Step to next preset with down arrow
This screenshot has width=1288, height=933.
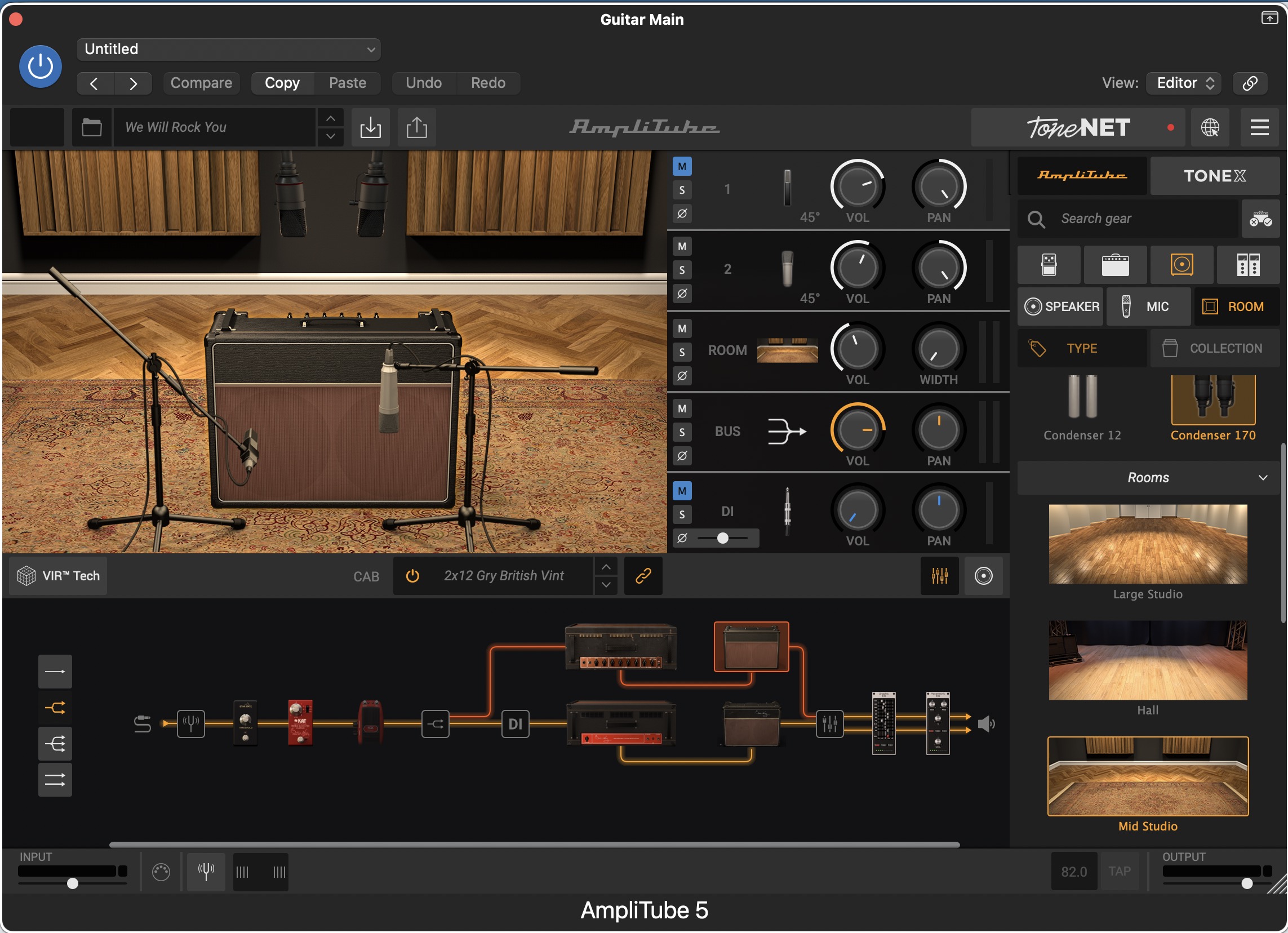(x=331, y=137)
